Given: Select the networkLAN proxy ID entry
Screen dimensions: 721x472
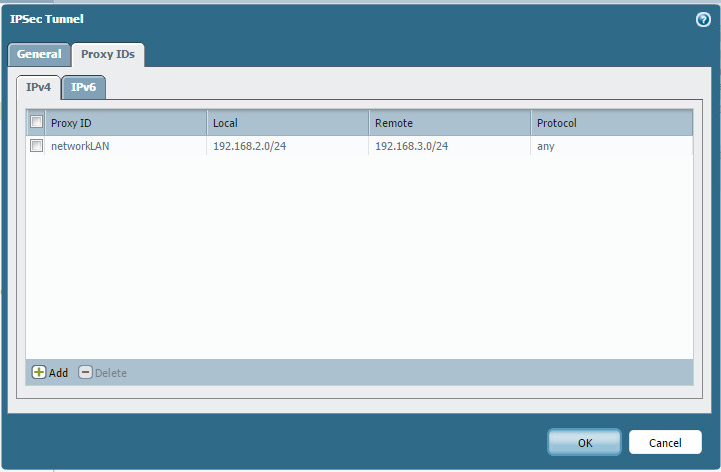Looking at the screenshot, I should 80,146.
